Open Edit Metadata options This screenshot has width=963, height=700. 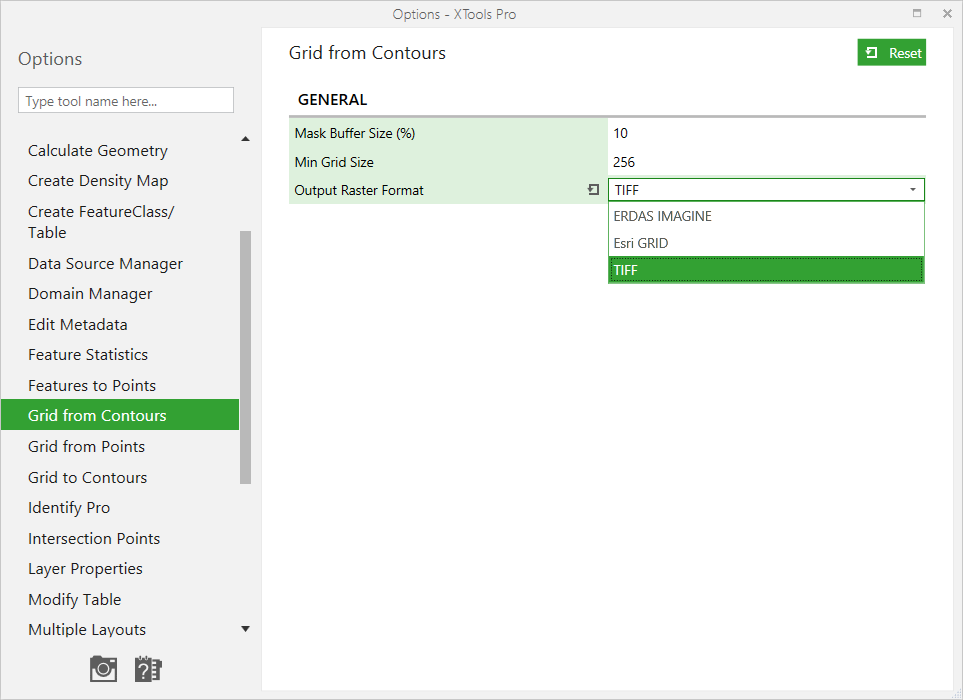point(77,324)
